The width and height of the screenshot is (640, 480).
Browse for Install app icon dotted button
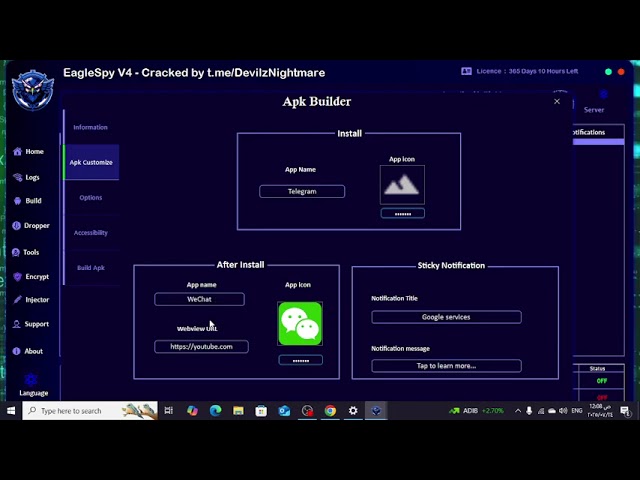[x=402, y=213]
